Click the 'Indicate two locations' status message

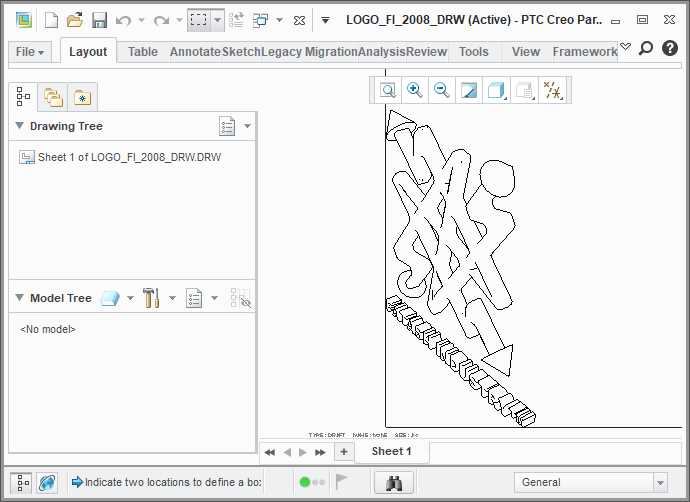click(x=166, y=482)
